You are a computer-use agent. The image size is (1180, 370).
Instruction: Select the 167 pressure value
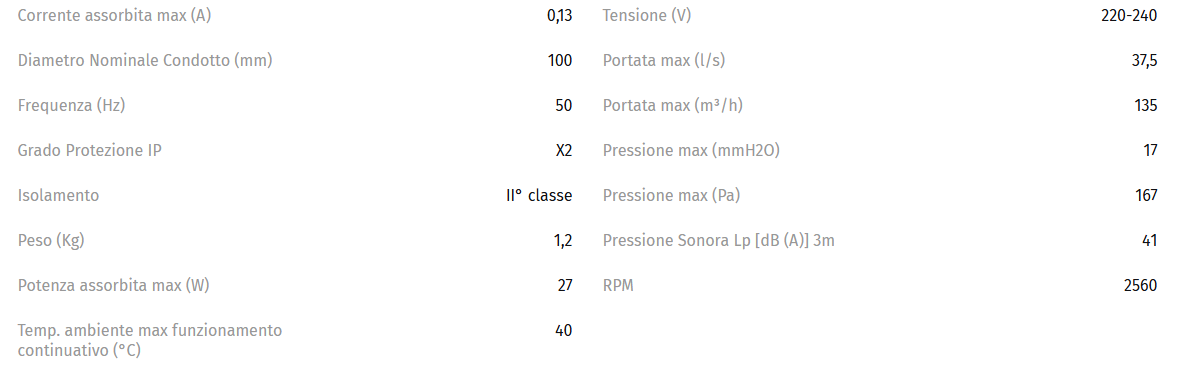(x=1146, y=196)
